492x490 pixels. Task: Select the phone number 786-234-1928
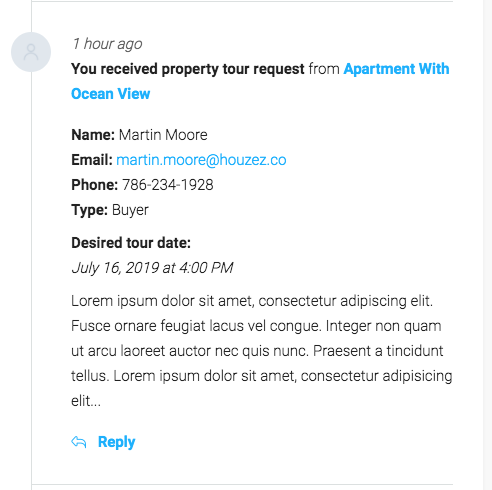pyautogui.click(x=167, y=185)
